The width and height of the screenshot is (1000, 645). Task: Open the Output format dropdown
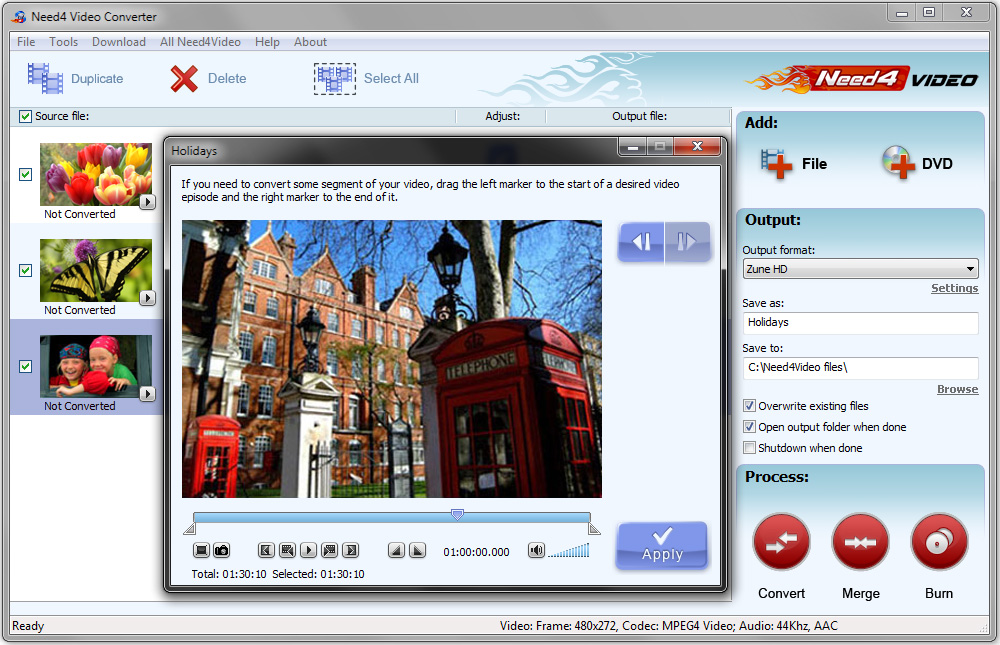click(860, 269)
